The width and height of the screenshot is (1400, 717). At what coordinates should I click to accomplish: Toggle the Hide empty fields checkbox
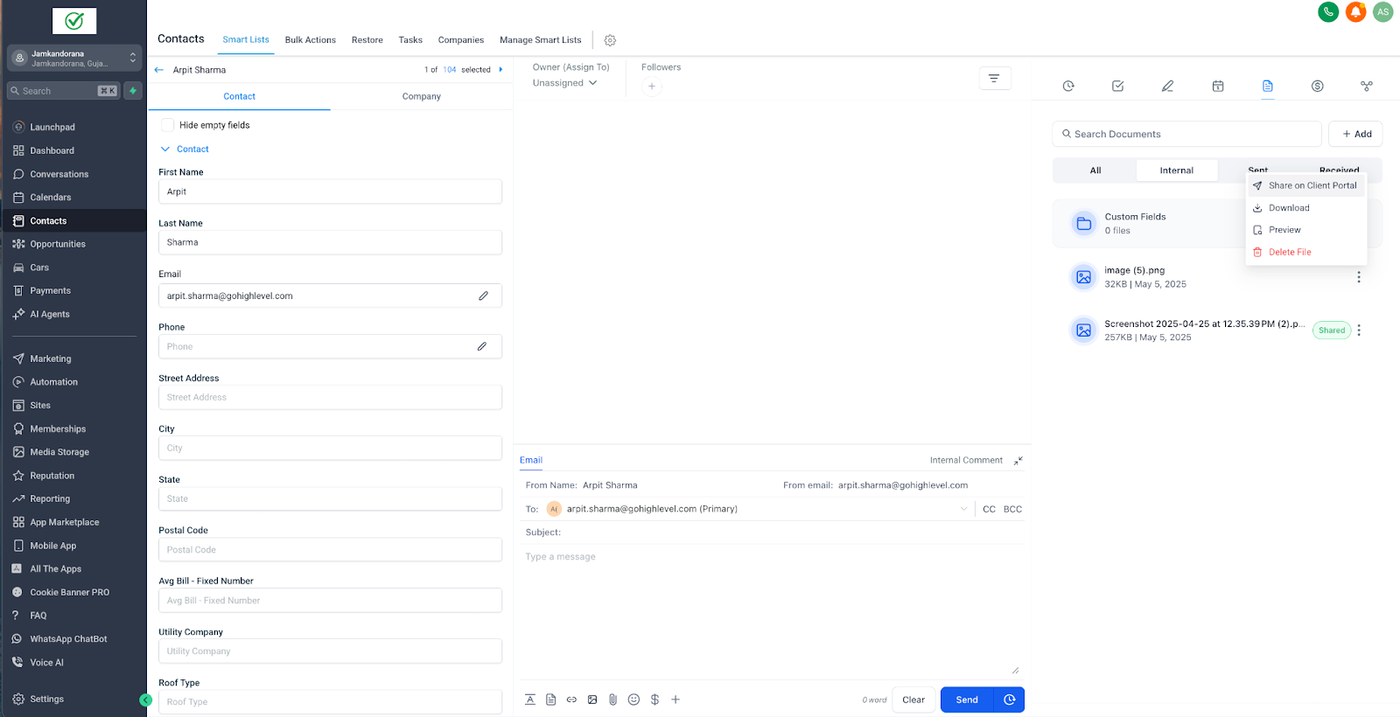point(168,125)
